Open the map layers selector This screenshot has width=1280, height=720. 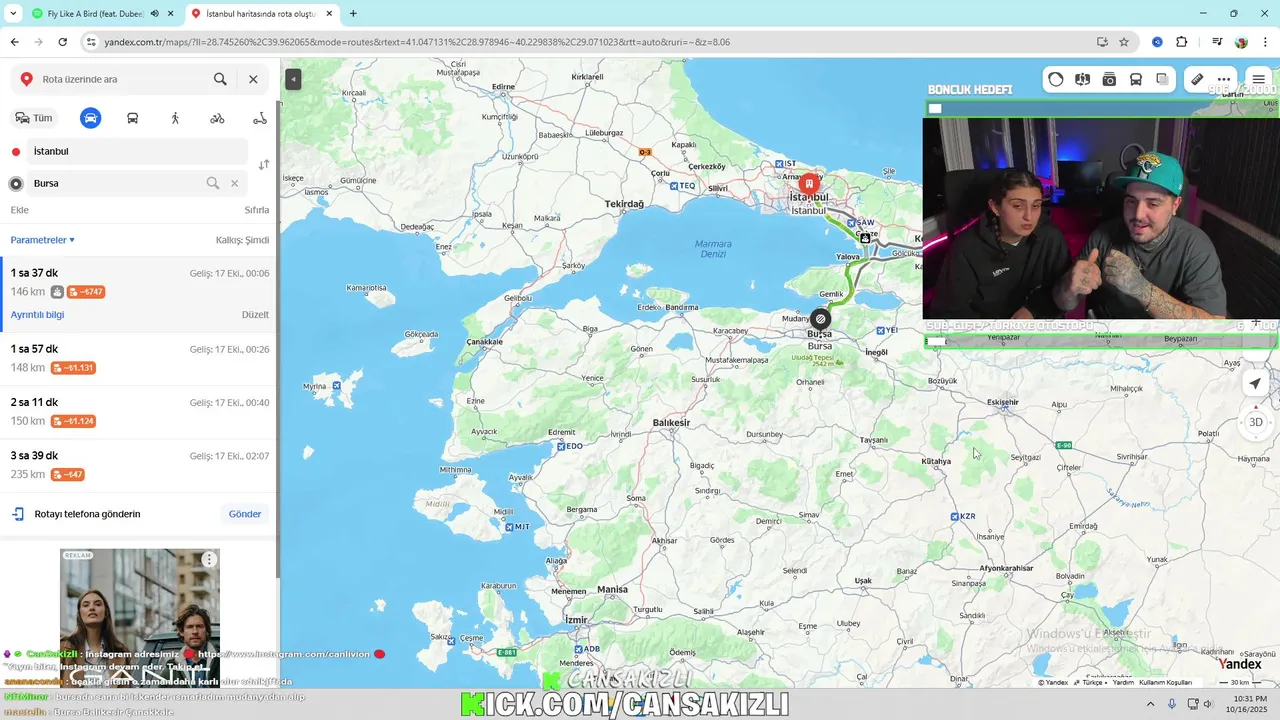[x=1162, y=80]
